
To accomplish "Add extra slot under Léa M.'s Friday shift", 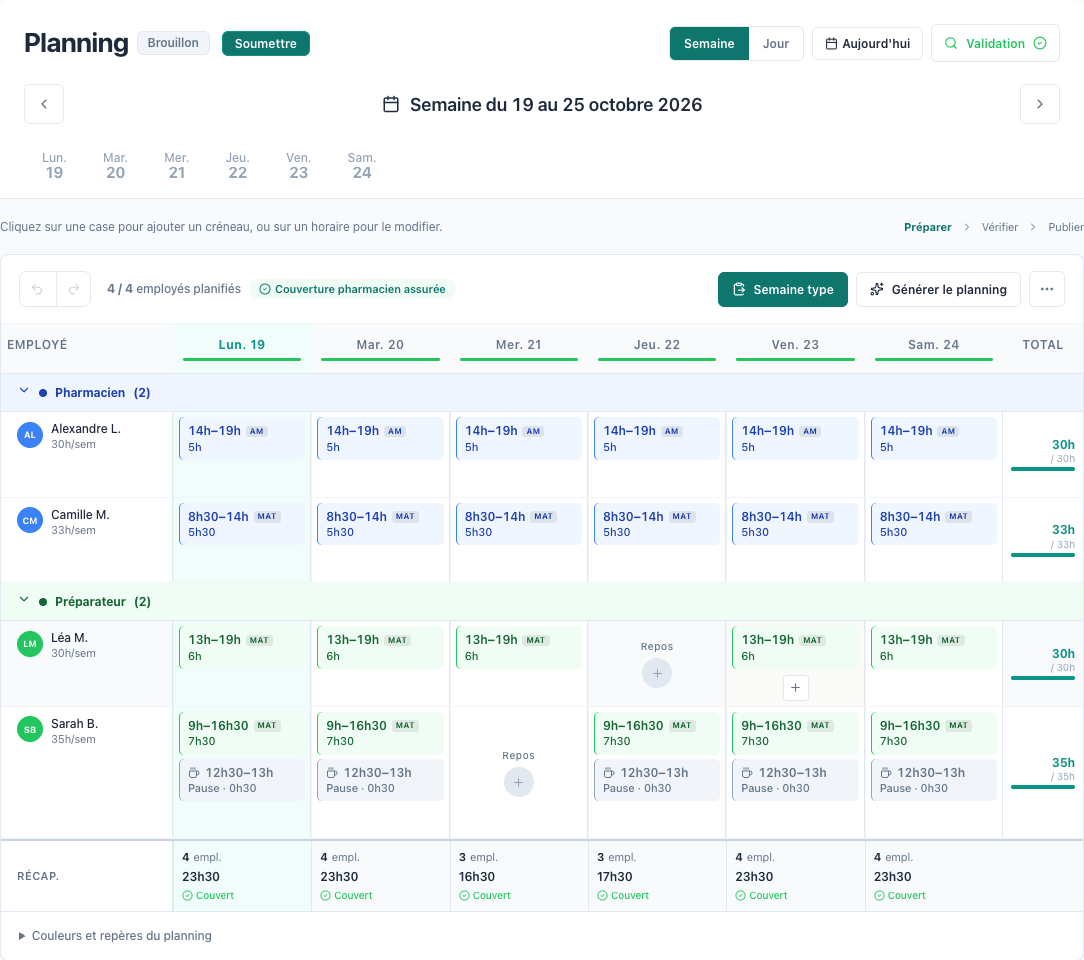I will click(x=796, y=688).
